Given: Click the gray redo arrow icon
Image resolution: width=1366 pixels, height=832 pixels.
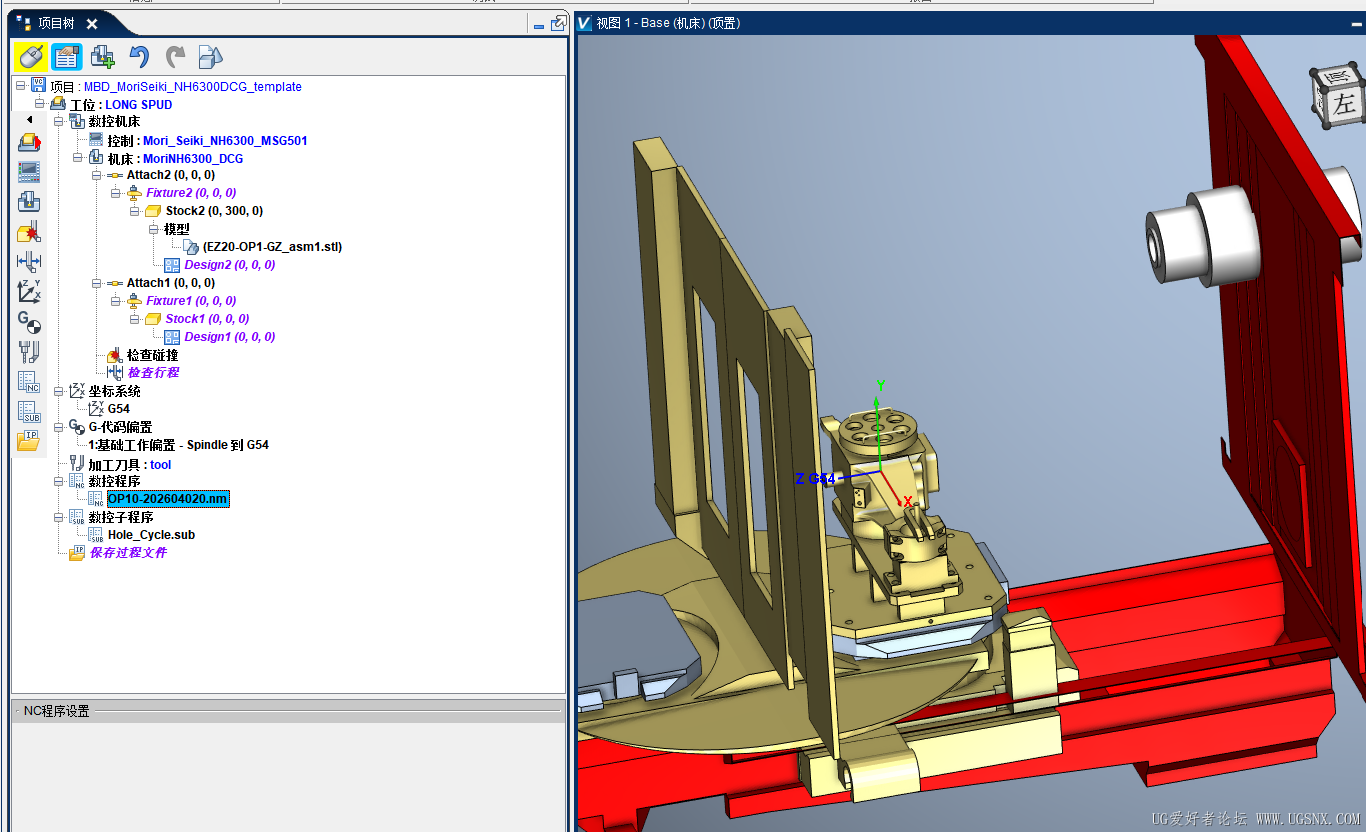Looking at the screenshot, I should 175,57.
